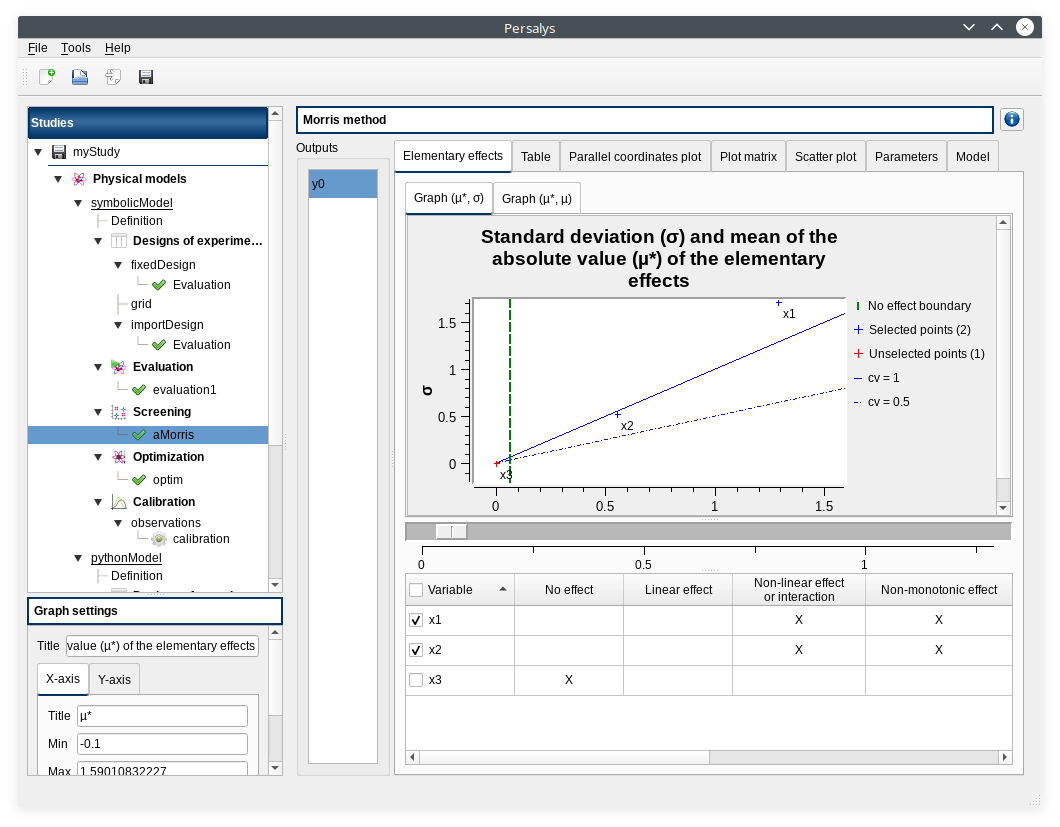Click the Screening node icon in the tree
Screen dimensions: 1060x827
tap(119, 412)
